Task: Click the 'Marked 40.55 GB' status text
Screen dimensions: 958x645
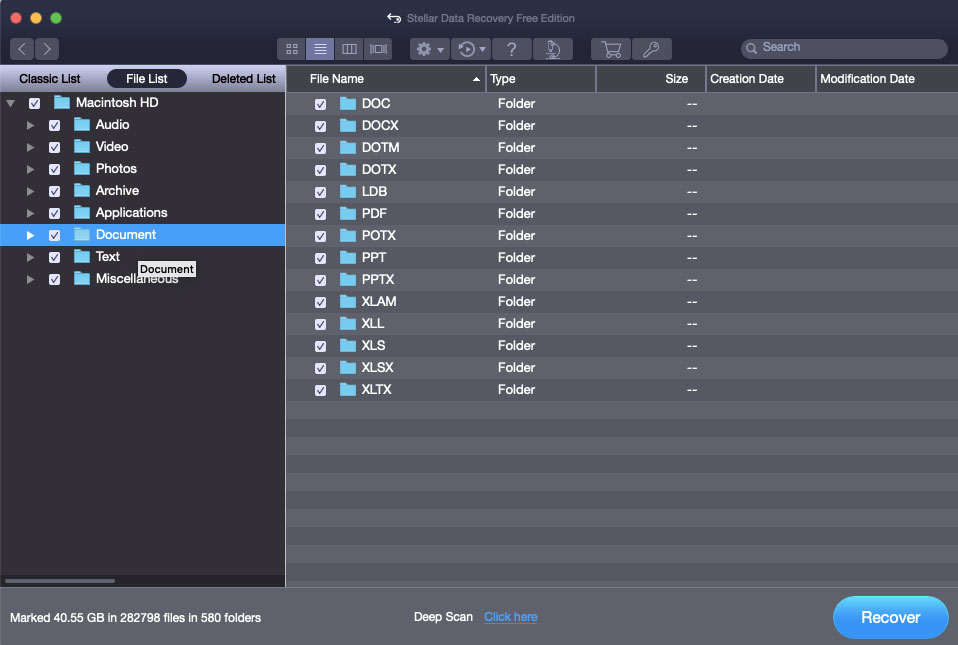Action: pos(135,618)
